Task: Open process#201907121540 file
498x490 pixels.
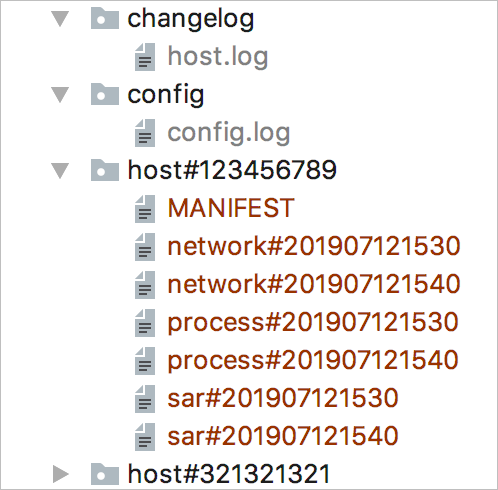Action: [x=313, y=361]
